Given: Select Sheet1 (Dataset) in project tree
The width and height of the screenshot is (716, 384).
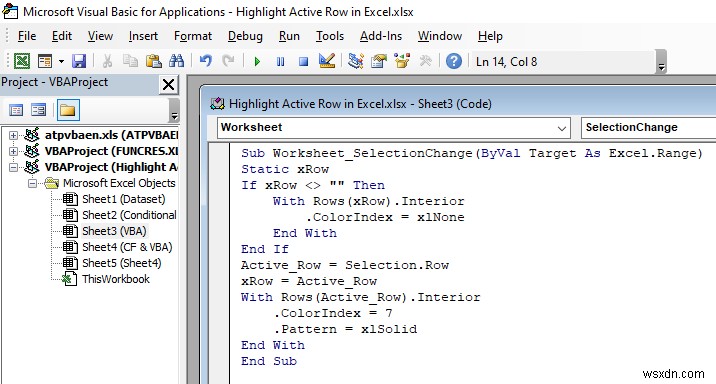Looking at the screenshot, I should coord(123,199).
